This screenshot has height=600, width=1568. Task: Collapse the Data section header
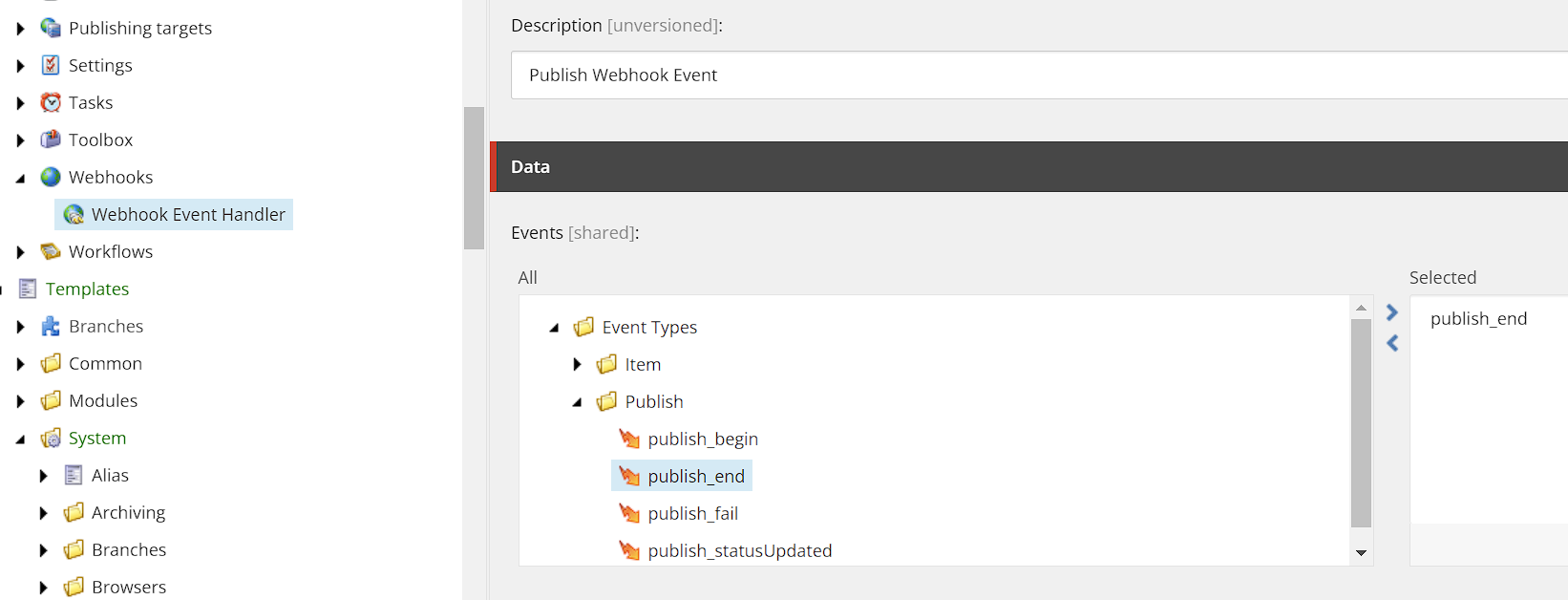[x=1029, y=166]
